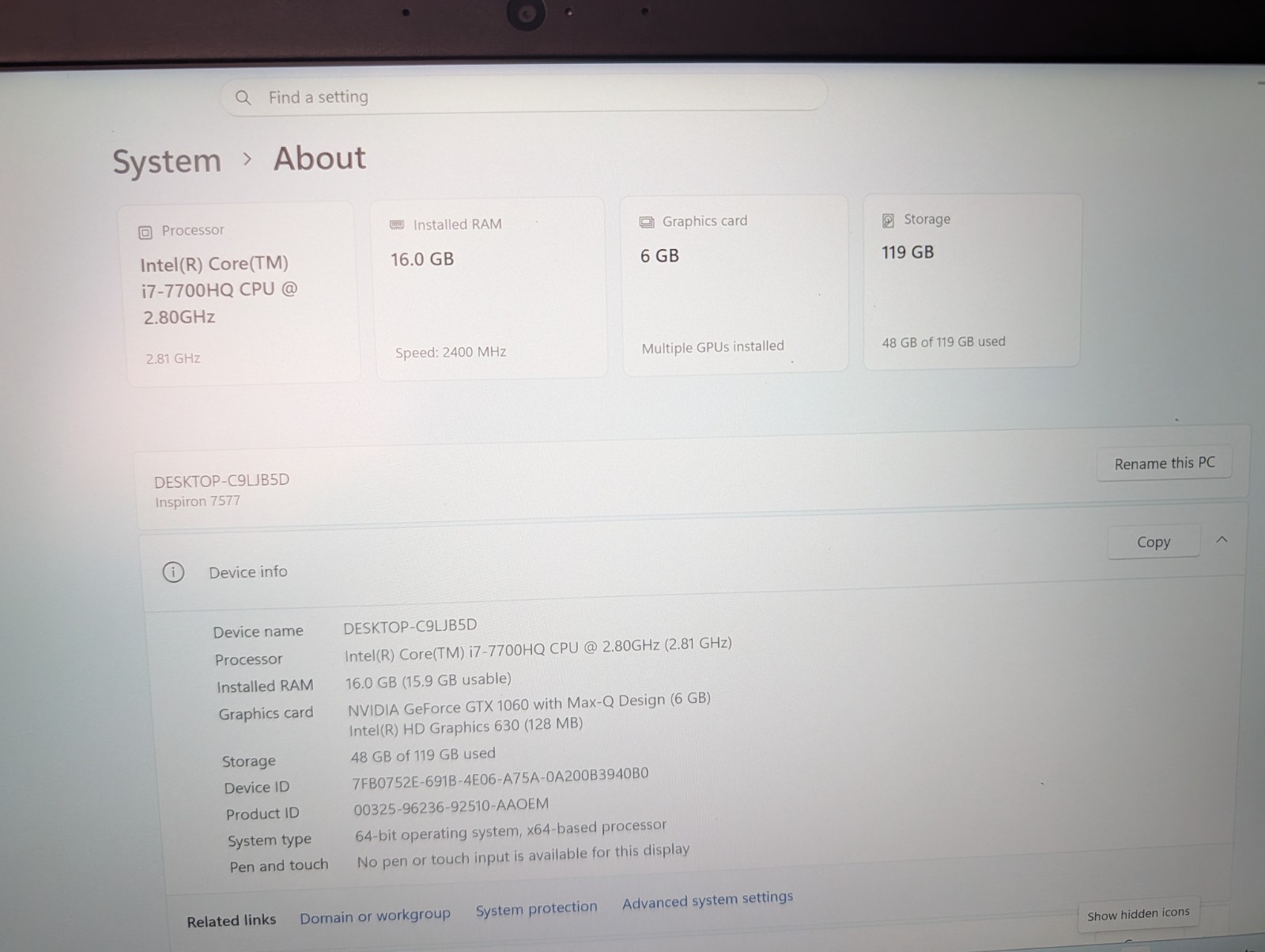Viewport: 1265px width, 952px height.
Task: Click the search magnifier icon
Action: coord(243,97)
